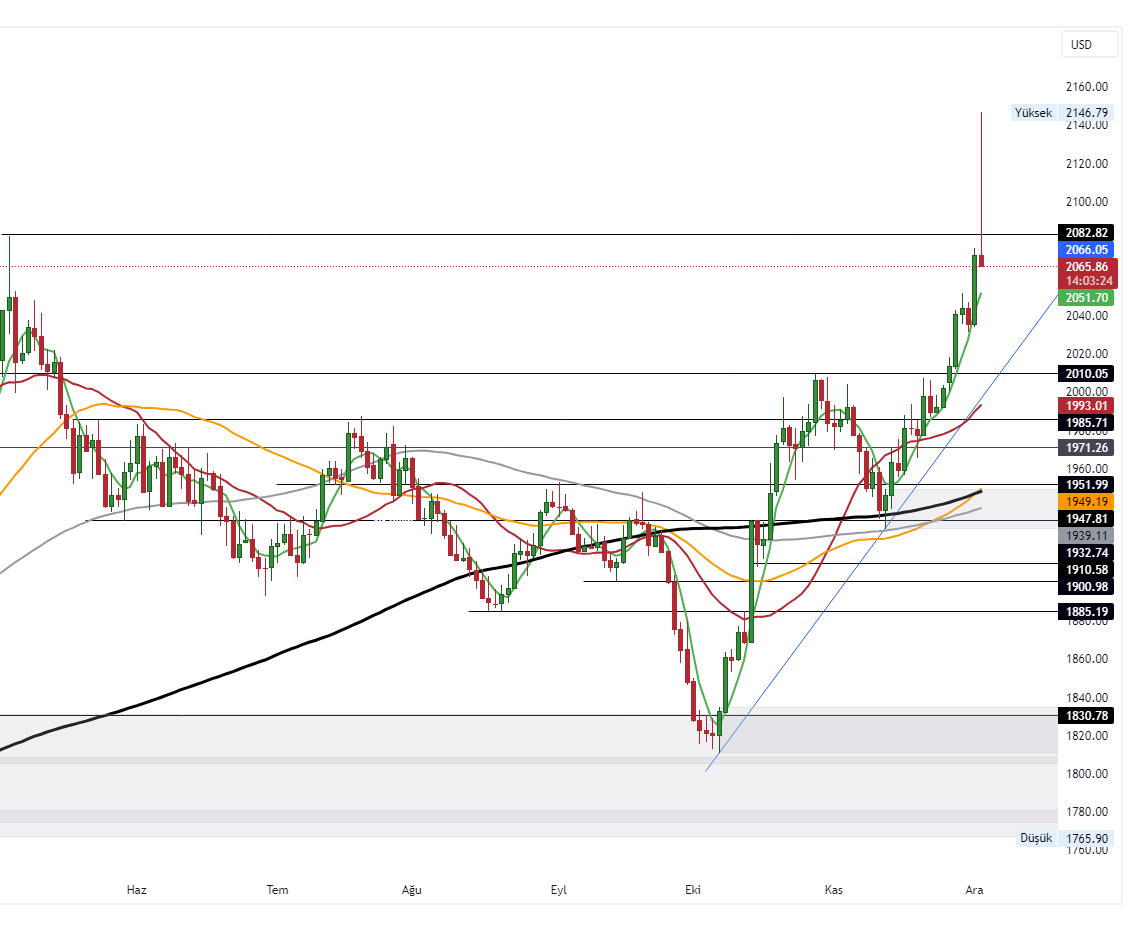Click the orange 1949.19 price label
This screenshot has height=939, width=1132.
[1087, 501]
